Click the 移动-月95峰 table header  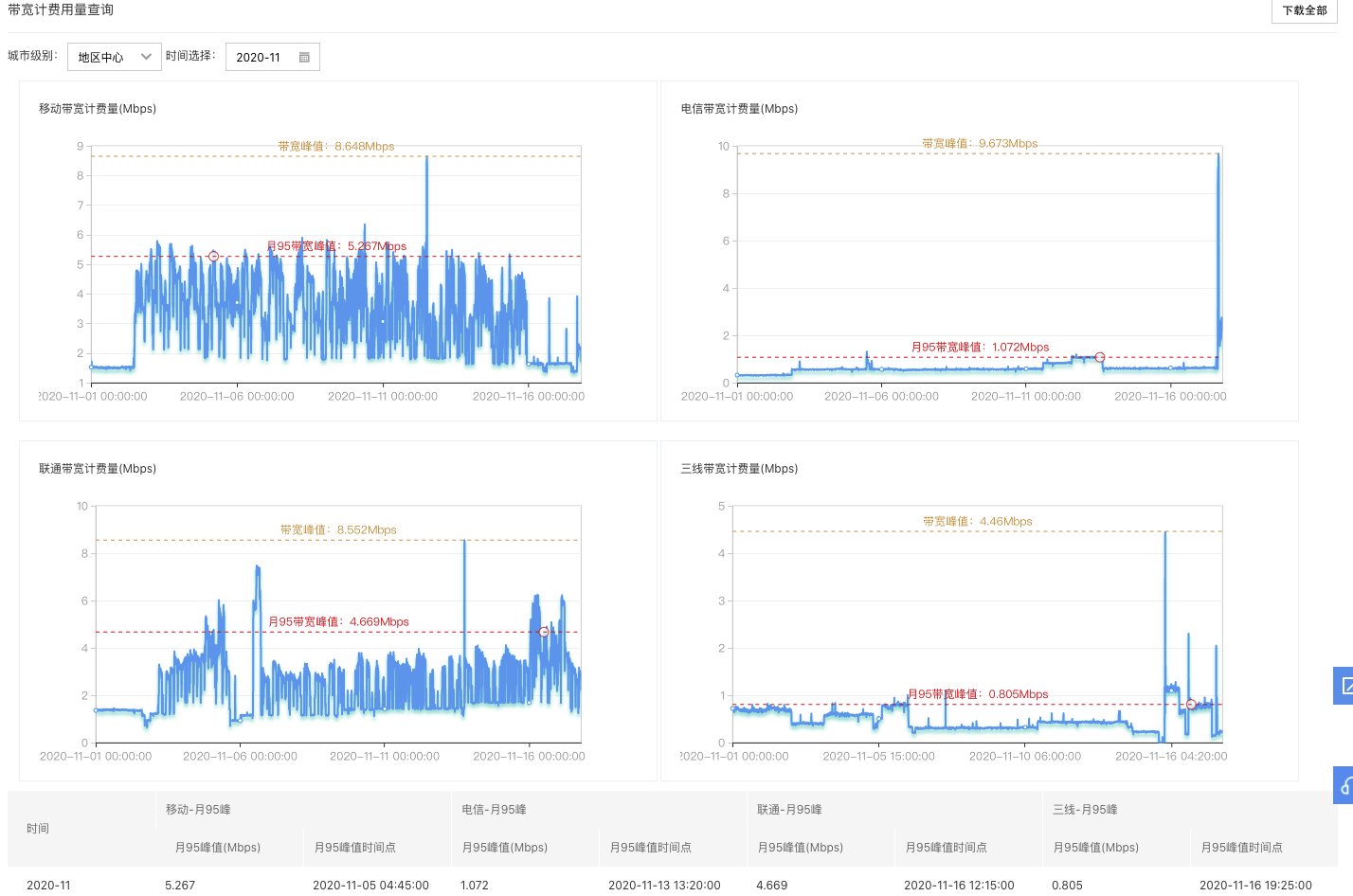[x=198, y=810]
